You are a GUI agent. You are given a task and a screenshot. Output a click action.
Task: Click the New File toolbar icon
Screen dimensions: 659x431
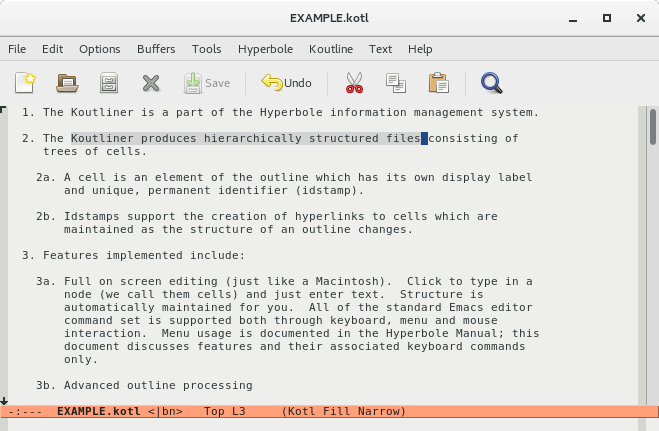pyautogui.click(x=25, y=83)
